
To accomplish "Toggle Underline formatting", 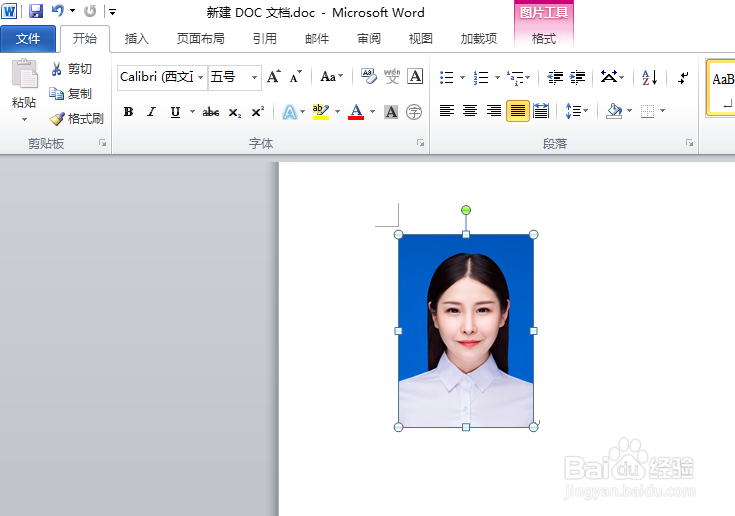I will [x=175, y=112].
